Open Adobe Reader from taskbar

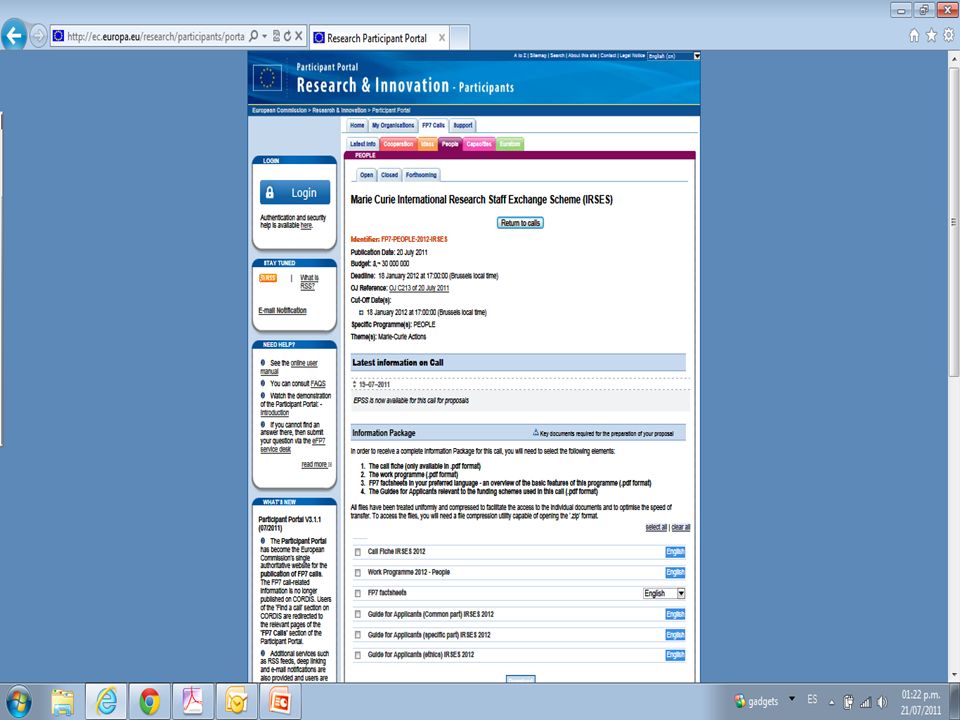coord(193,702)
